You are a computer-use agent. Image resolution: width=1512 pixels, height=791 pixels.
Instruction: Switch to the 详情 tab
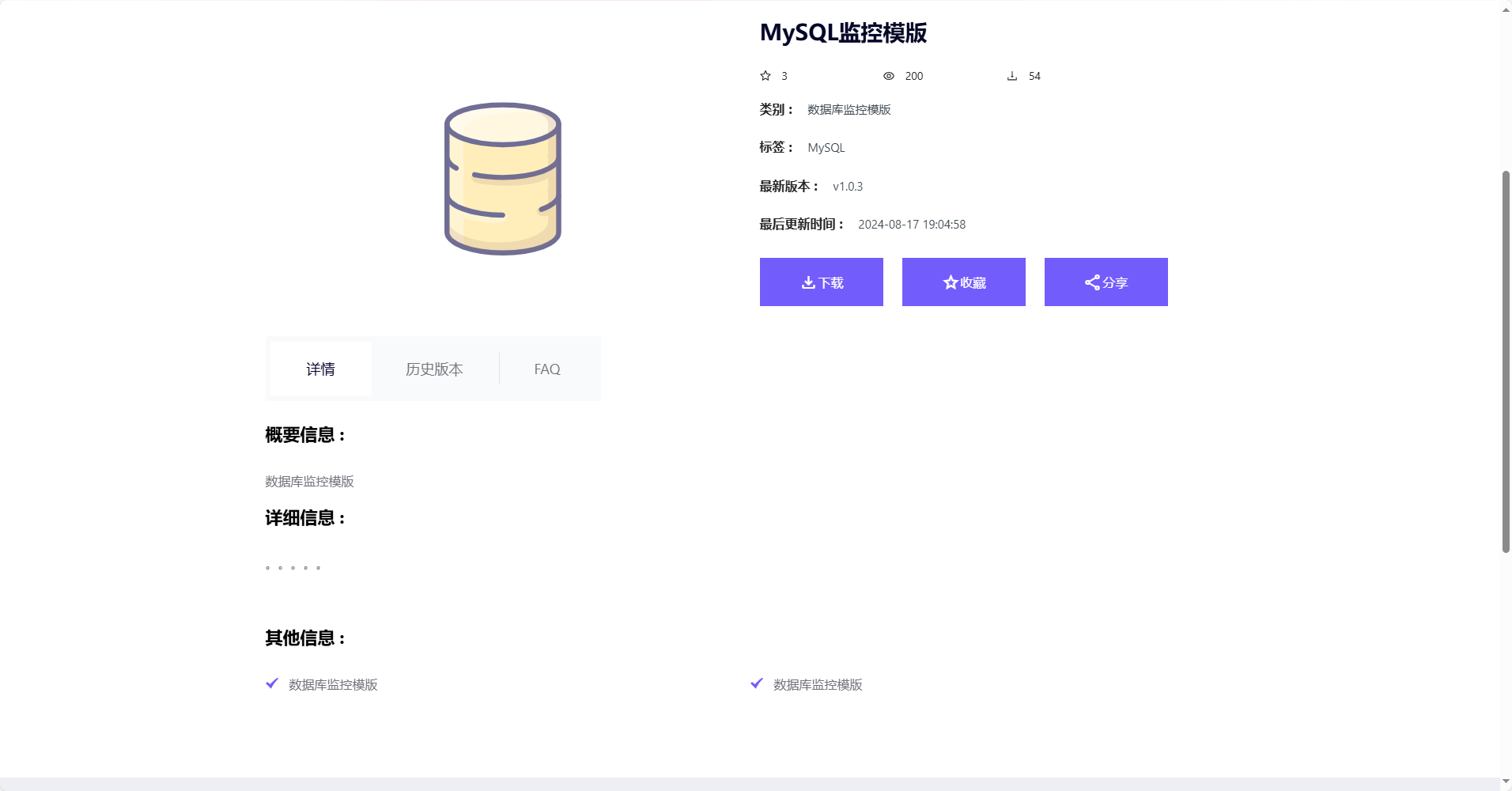click(x=321, y=369)
